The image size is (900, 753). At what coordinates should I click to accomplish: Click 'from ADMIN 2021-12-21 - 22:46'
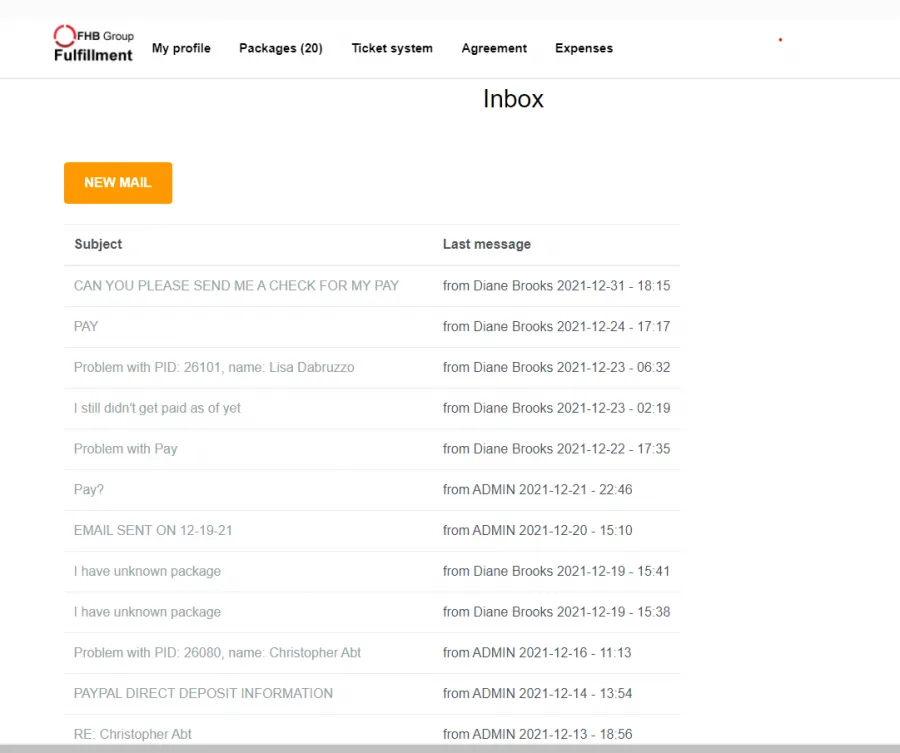coord(537,490)
